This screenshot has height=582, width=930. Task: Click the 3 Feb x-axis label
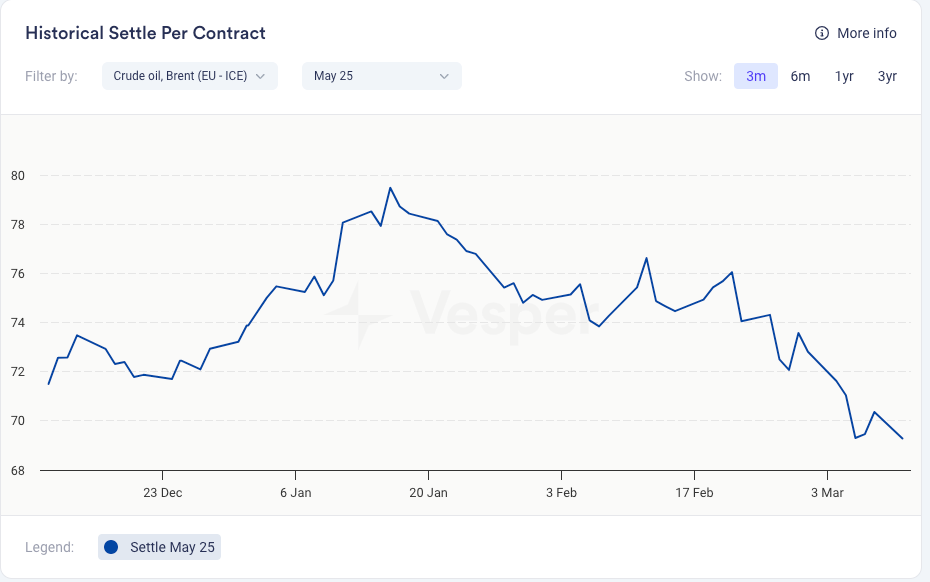(x=561, y=493)
